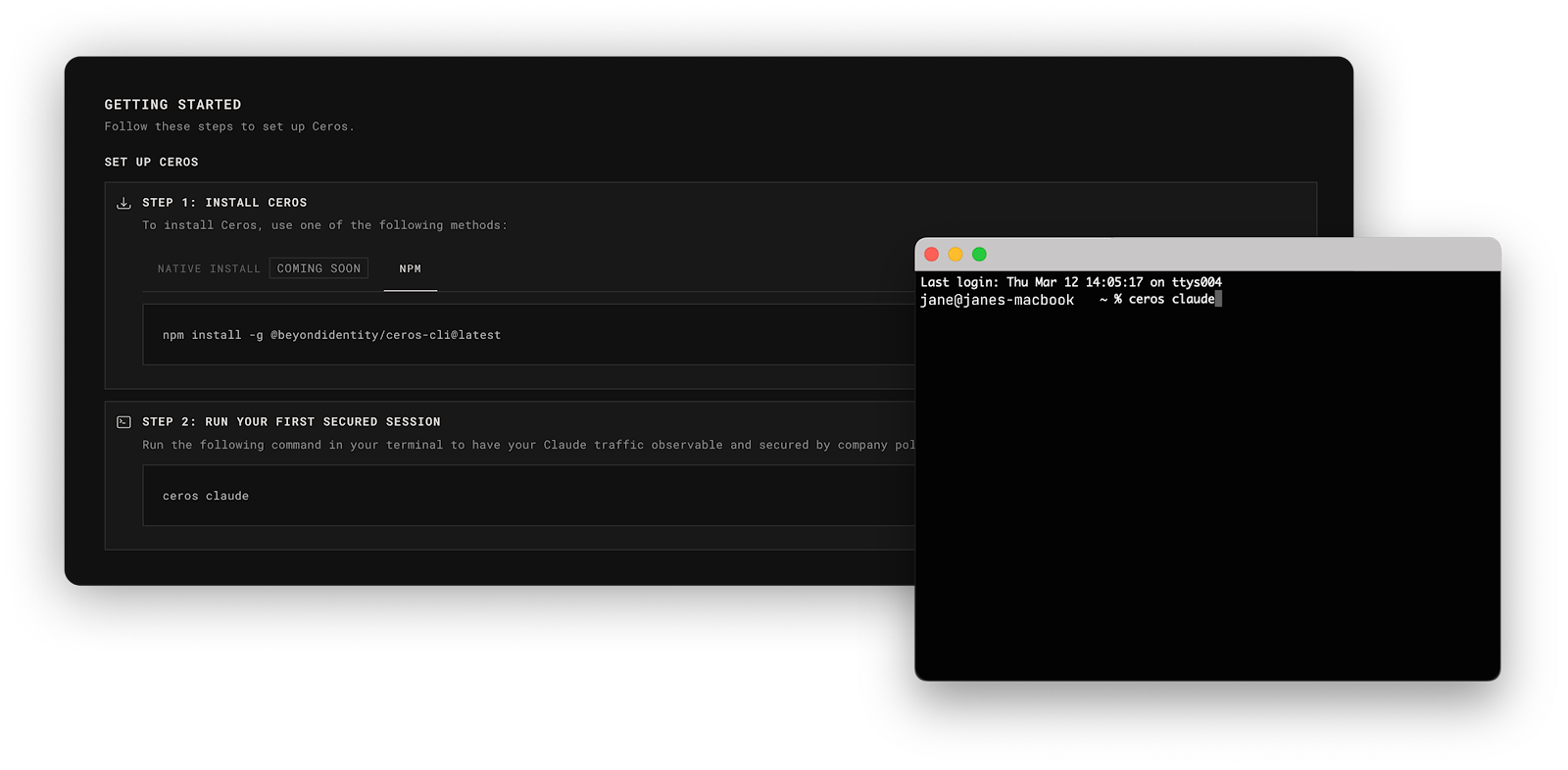Maximize the terminal using the green button

pyautogui.click(x=979, y=255)
